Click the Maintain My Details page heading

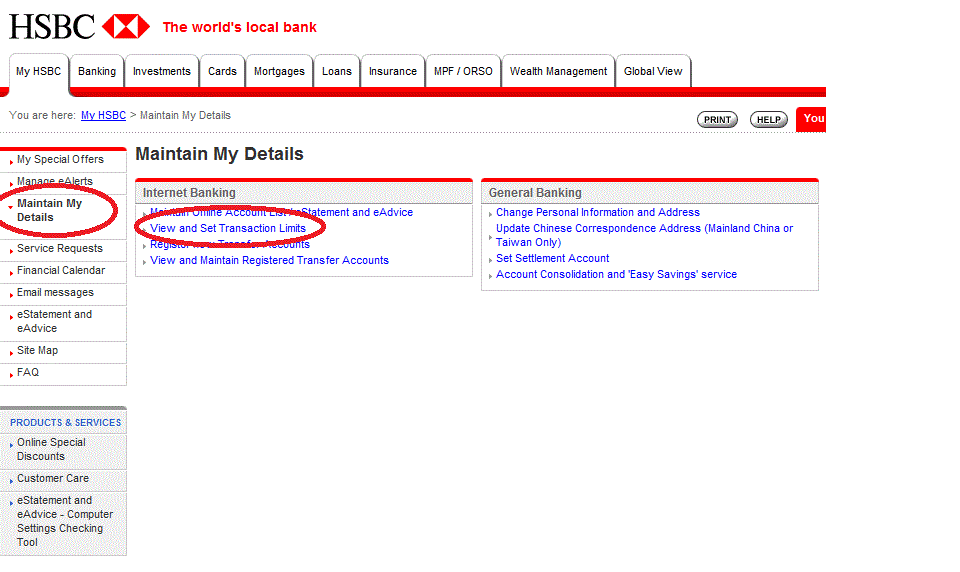(x=219, y=154)
